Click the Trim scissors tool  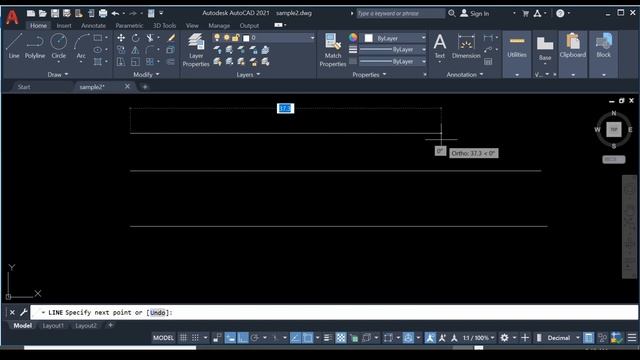point(150,38)
